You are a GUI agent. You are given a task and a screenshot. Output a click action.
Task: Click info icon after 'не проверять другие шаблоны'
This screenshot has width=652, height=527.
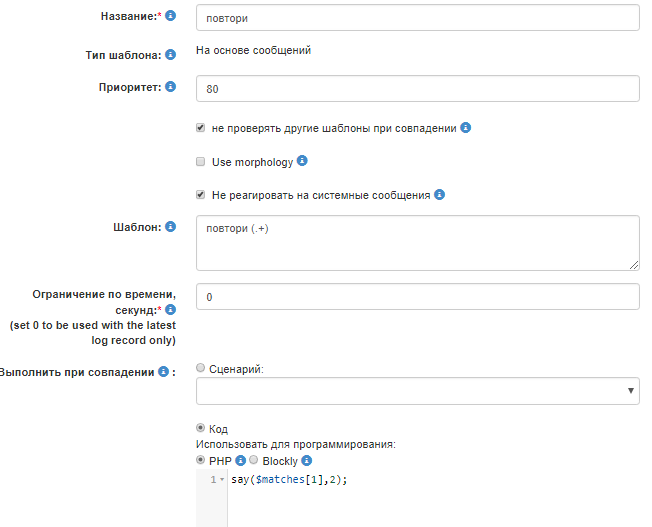(x=466, y=128)
